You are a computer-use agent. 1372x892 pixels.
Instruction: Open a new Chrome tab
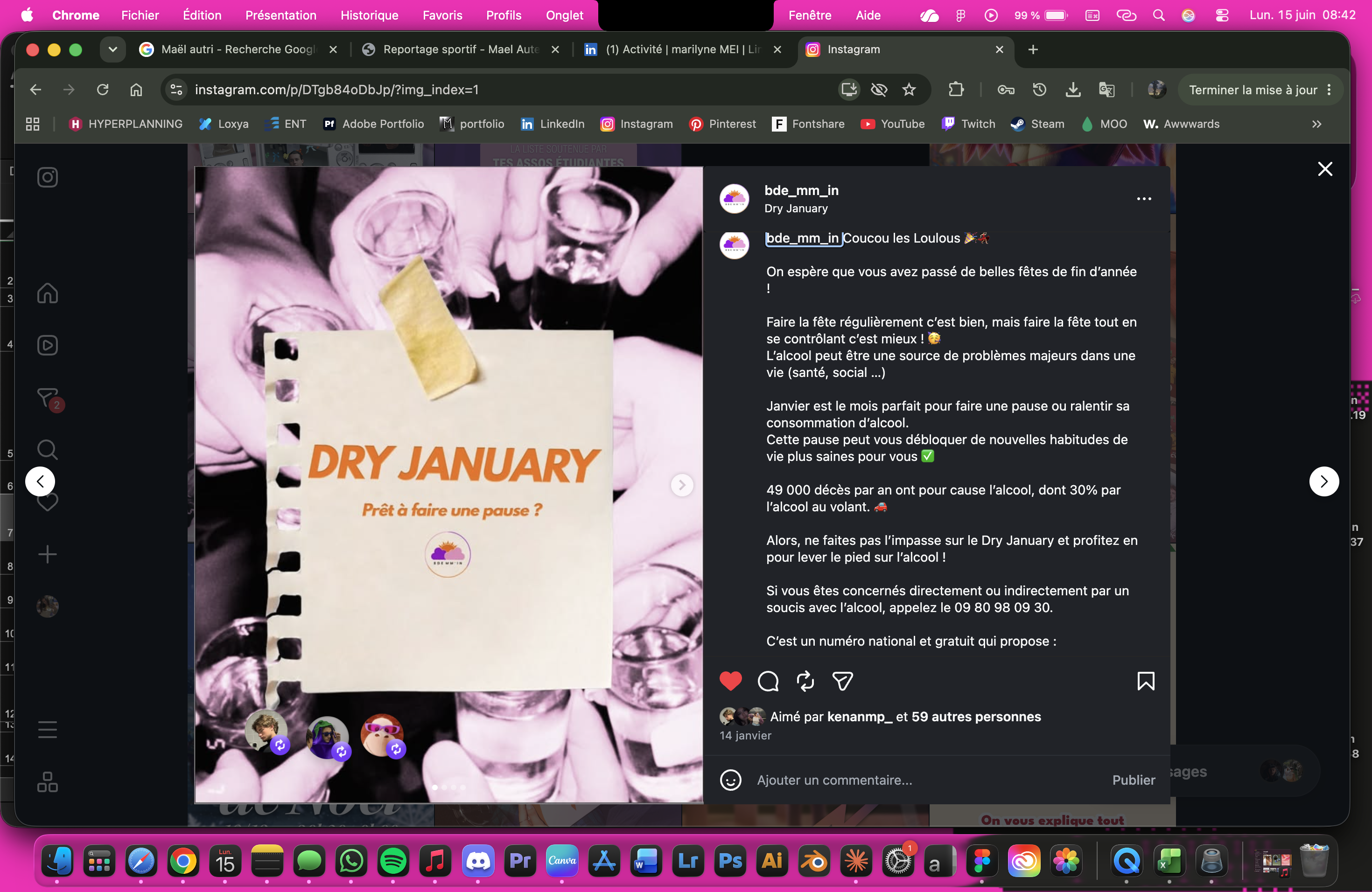[x=1033, y=49]
